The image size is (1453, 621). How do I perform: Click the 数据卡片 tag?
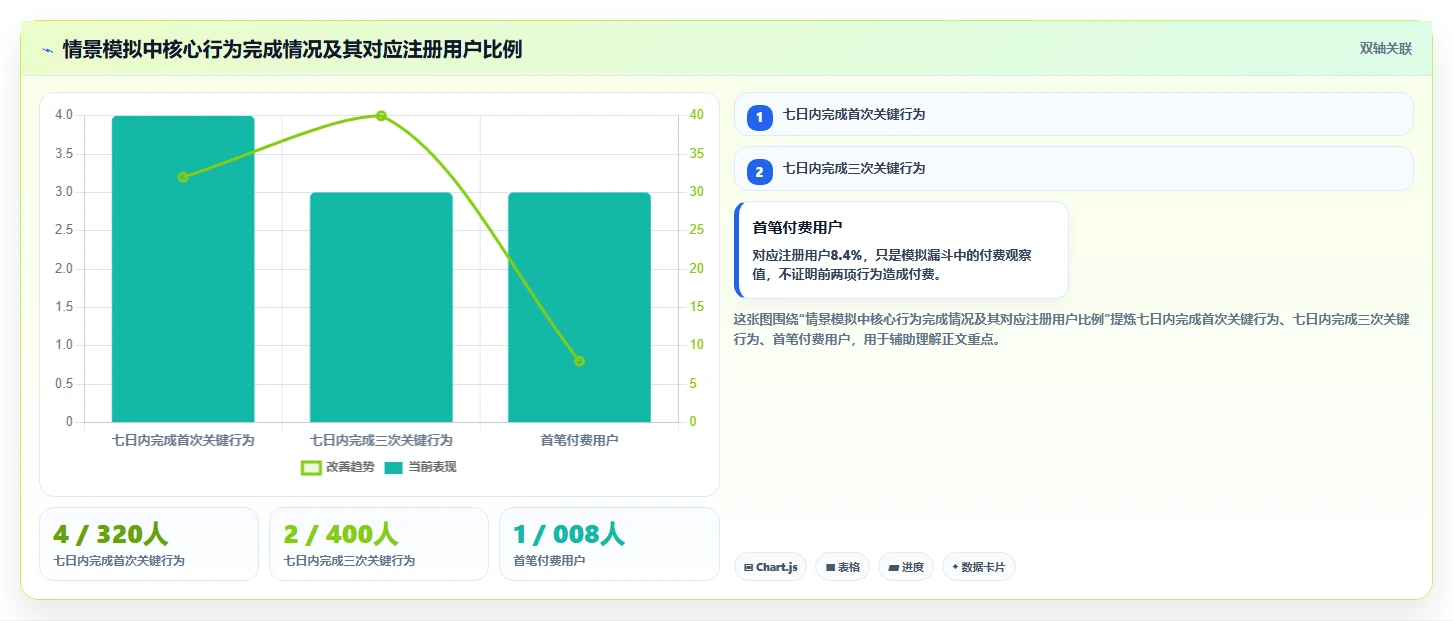coord(979,567)
